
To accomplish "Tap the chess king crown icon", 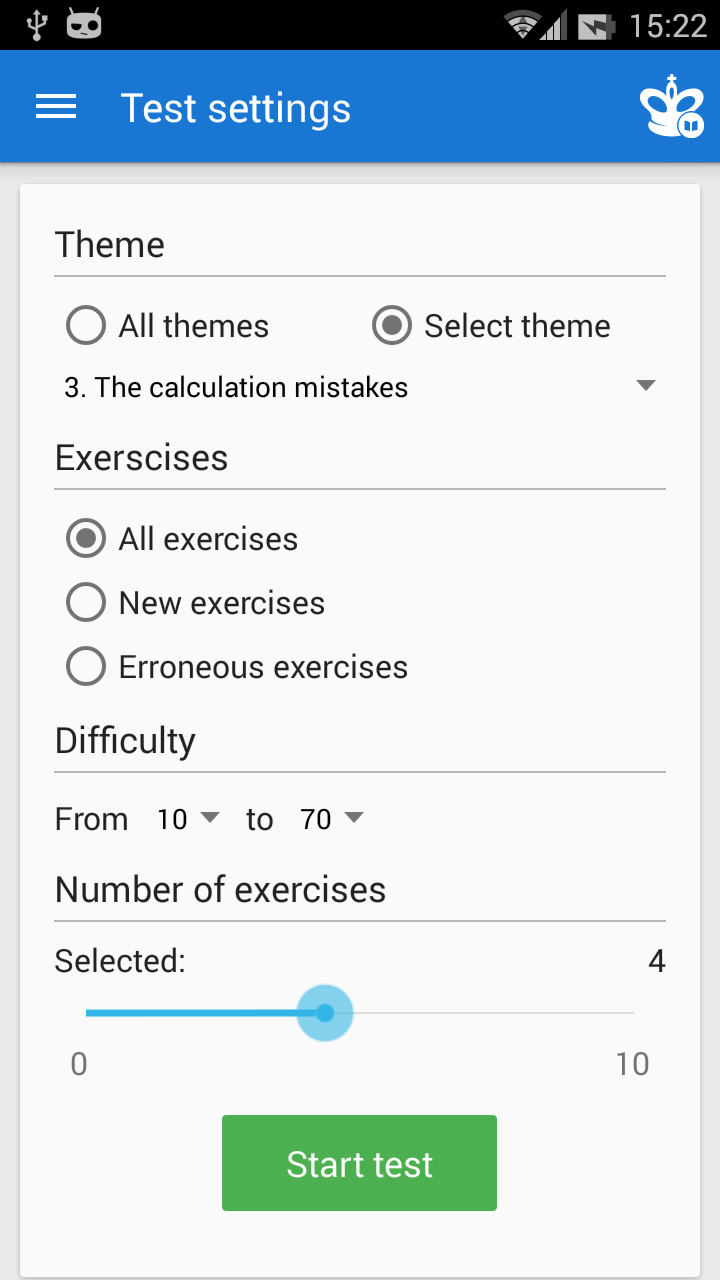I will (672, 106).
